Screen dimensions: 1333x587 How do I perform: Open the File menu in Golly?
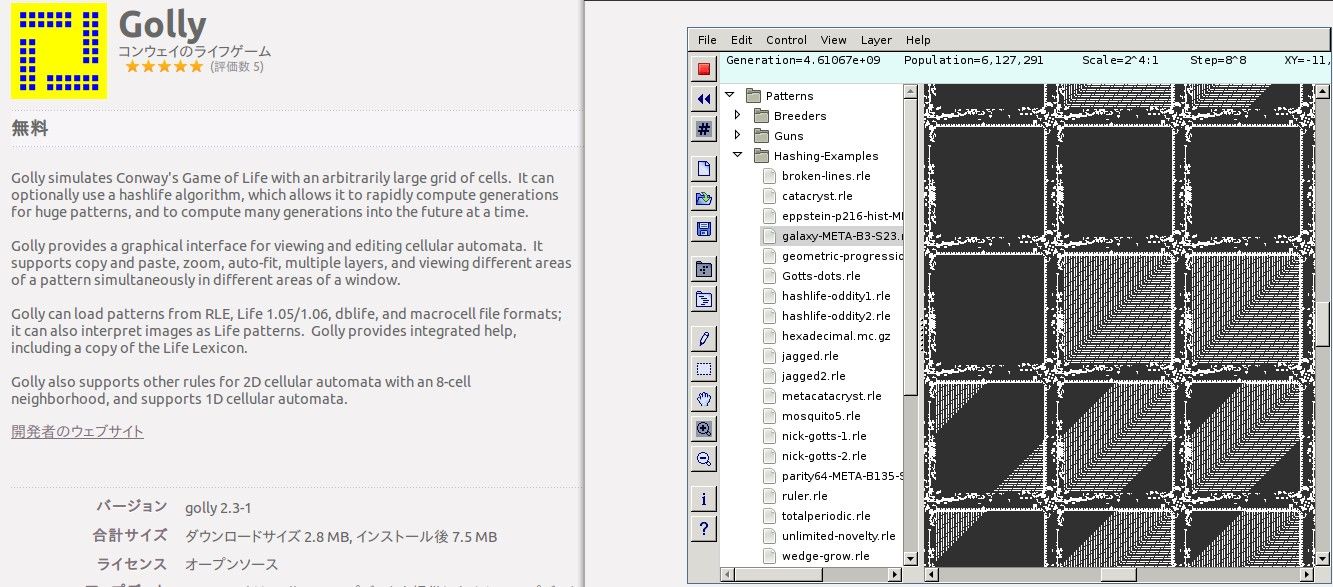pyautogui.click(x=707, y=40)
